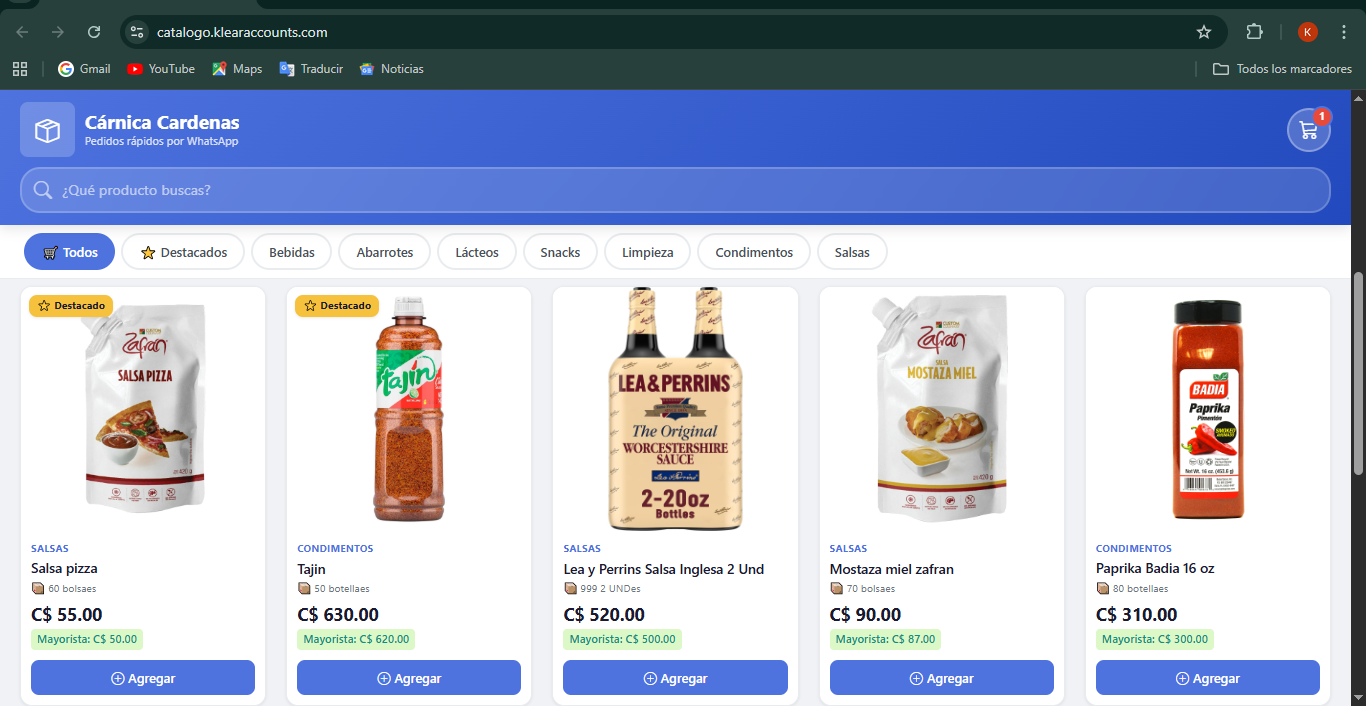Image resolution: width=1366 pixels, height=706 pixels.
Task: Add Salsa pizza to cart
Action: click(x=143, y=678)
